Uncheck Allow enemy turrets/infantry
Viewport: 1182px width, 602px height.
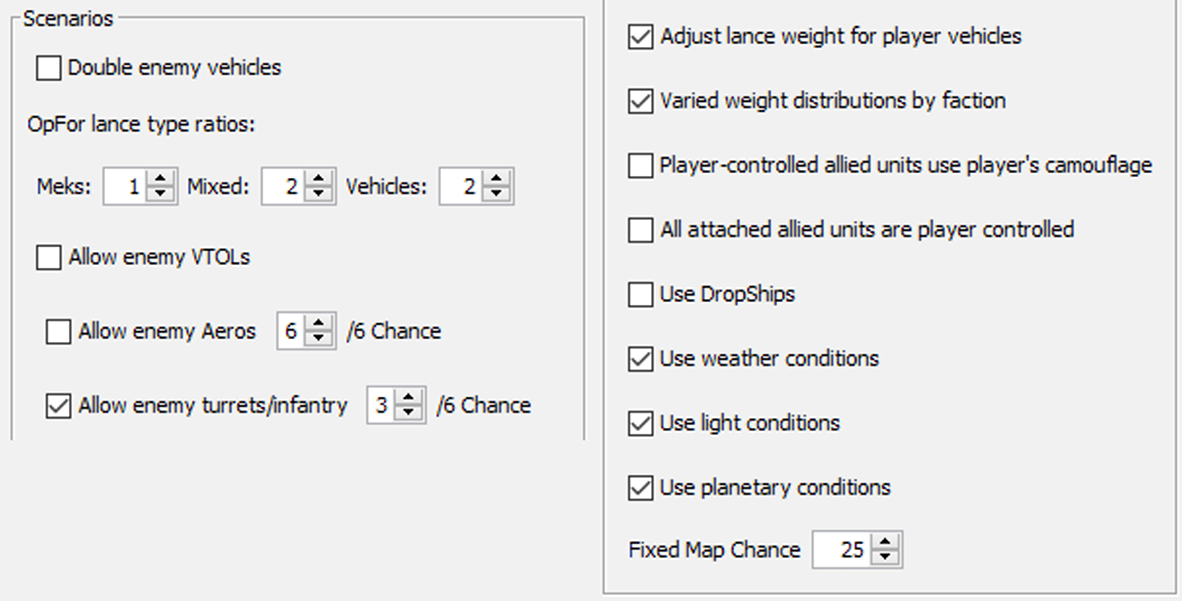(x=58, y=406)
